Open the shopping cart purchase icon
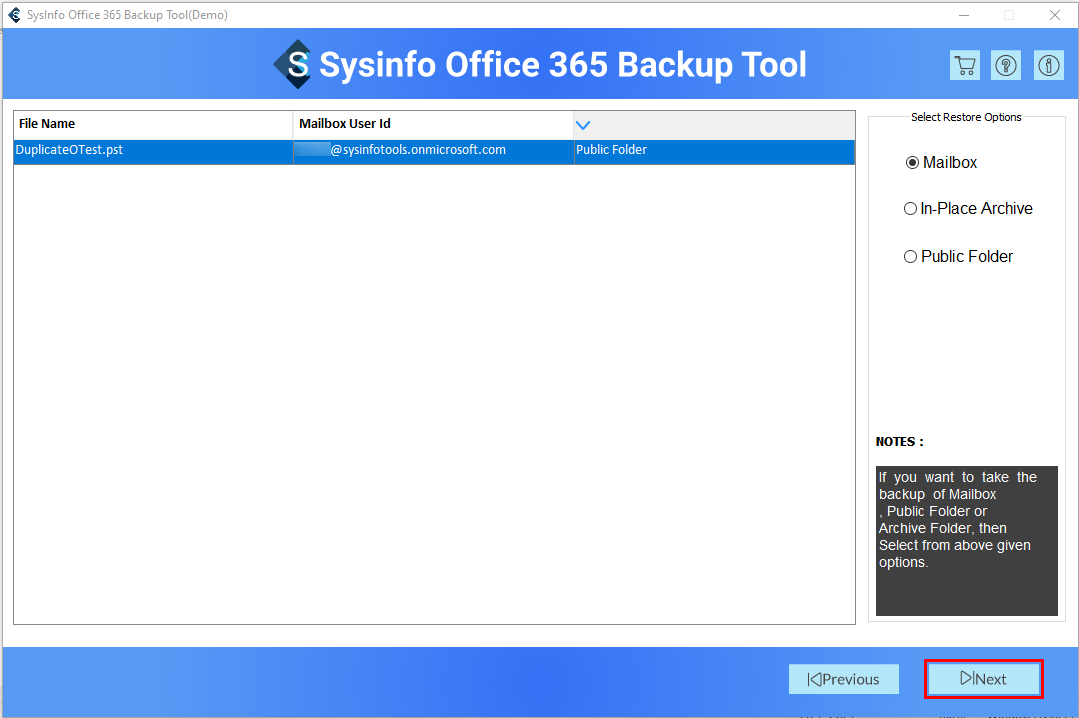The image size is (1079, 718). 965,65
